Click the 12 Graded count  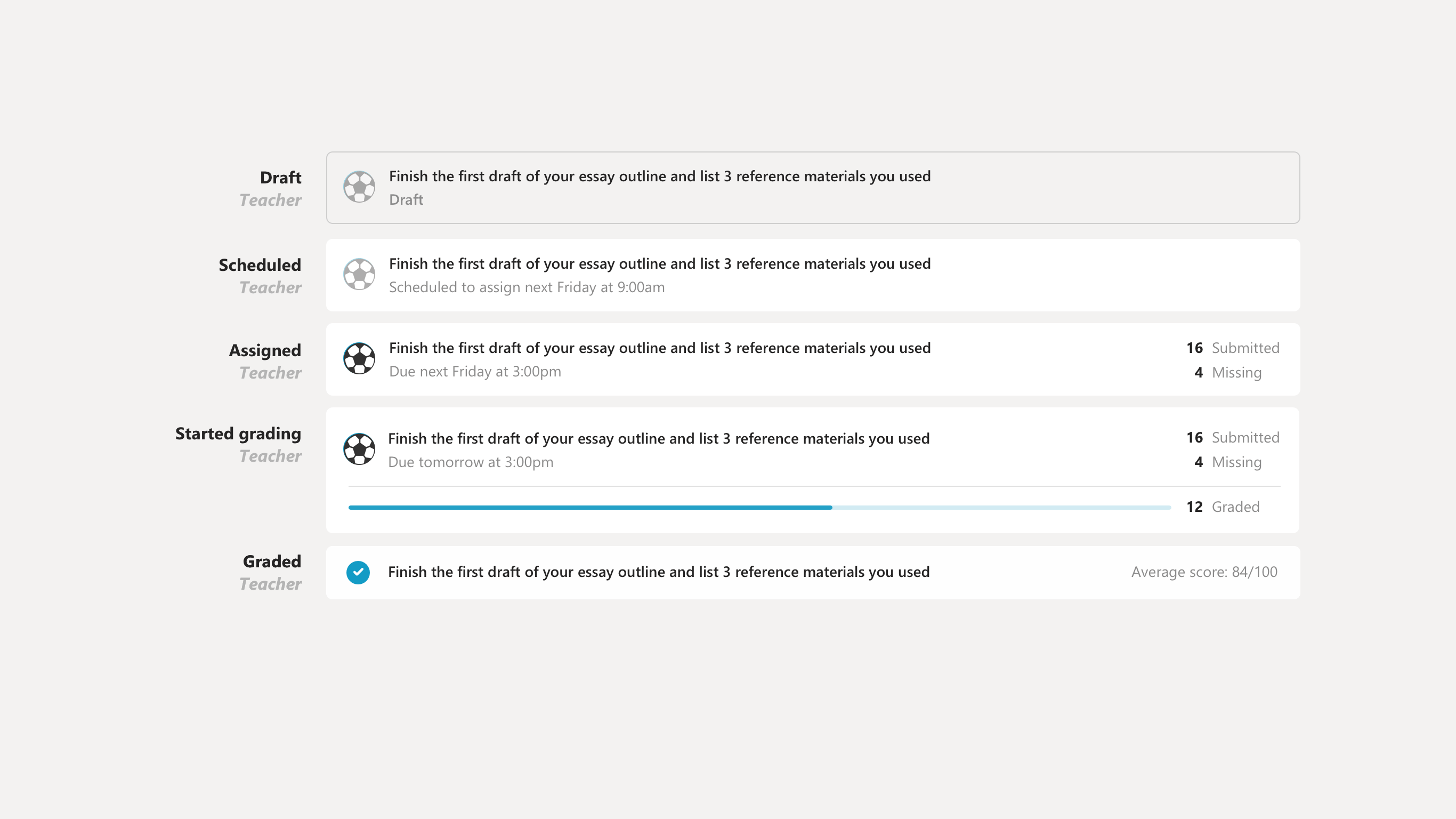click(x=1223, y=507)
